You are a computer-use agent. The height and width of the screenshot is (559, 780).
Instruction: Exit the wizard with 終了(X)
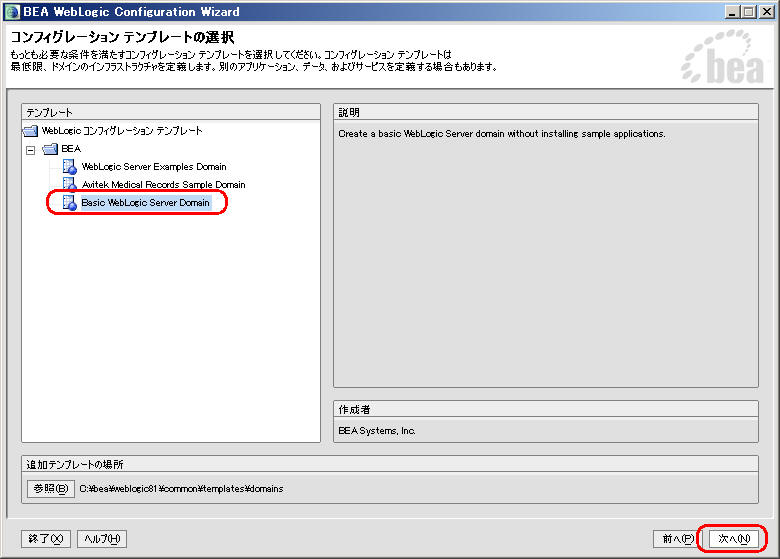coord(46,539)
